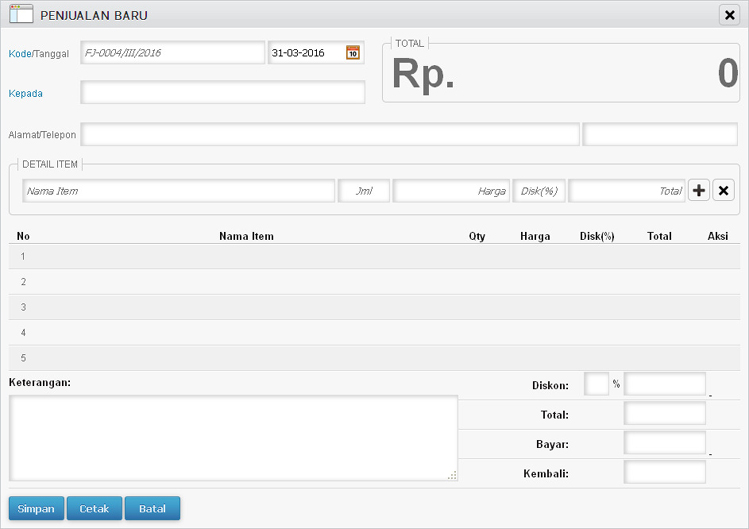Focus the Nama Item input box

(178, 191)
